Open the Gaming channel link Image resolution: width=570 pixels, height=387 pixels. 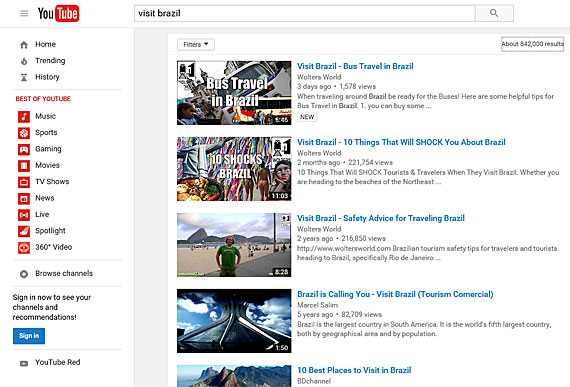(x=48, y=149)
